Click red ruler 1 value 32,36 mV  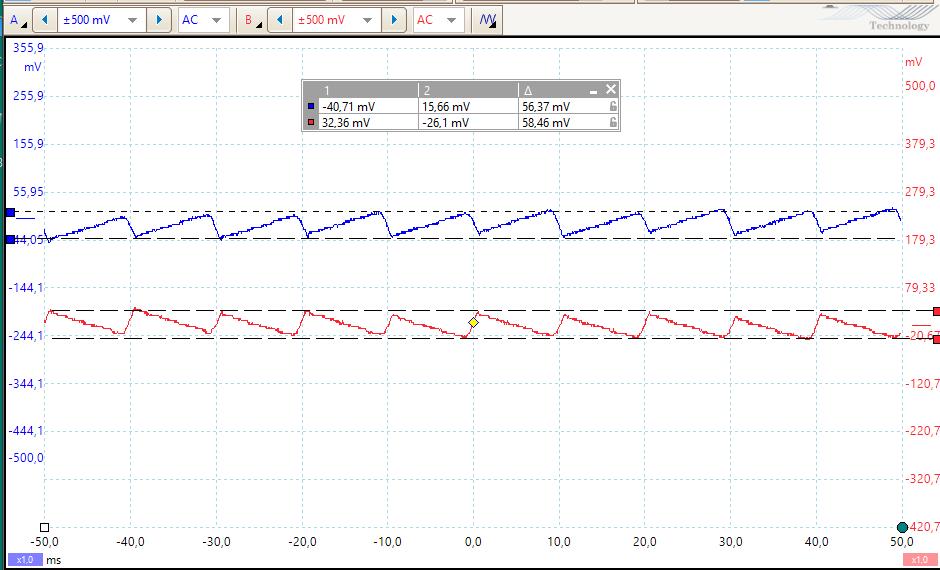pos(346,123)
